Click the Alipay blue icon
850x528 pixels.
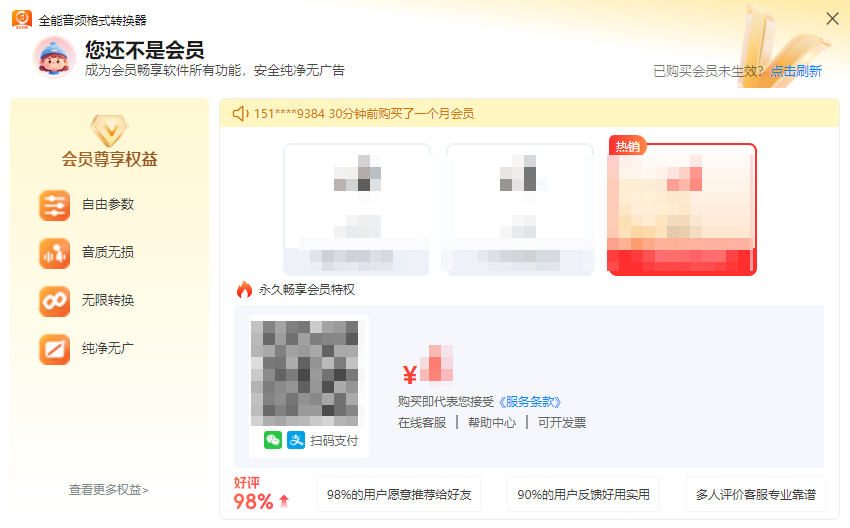point(296,440)
